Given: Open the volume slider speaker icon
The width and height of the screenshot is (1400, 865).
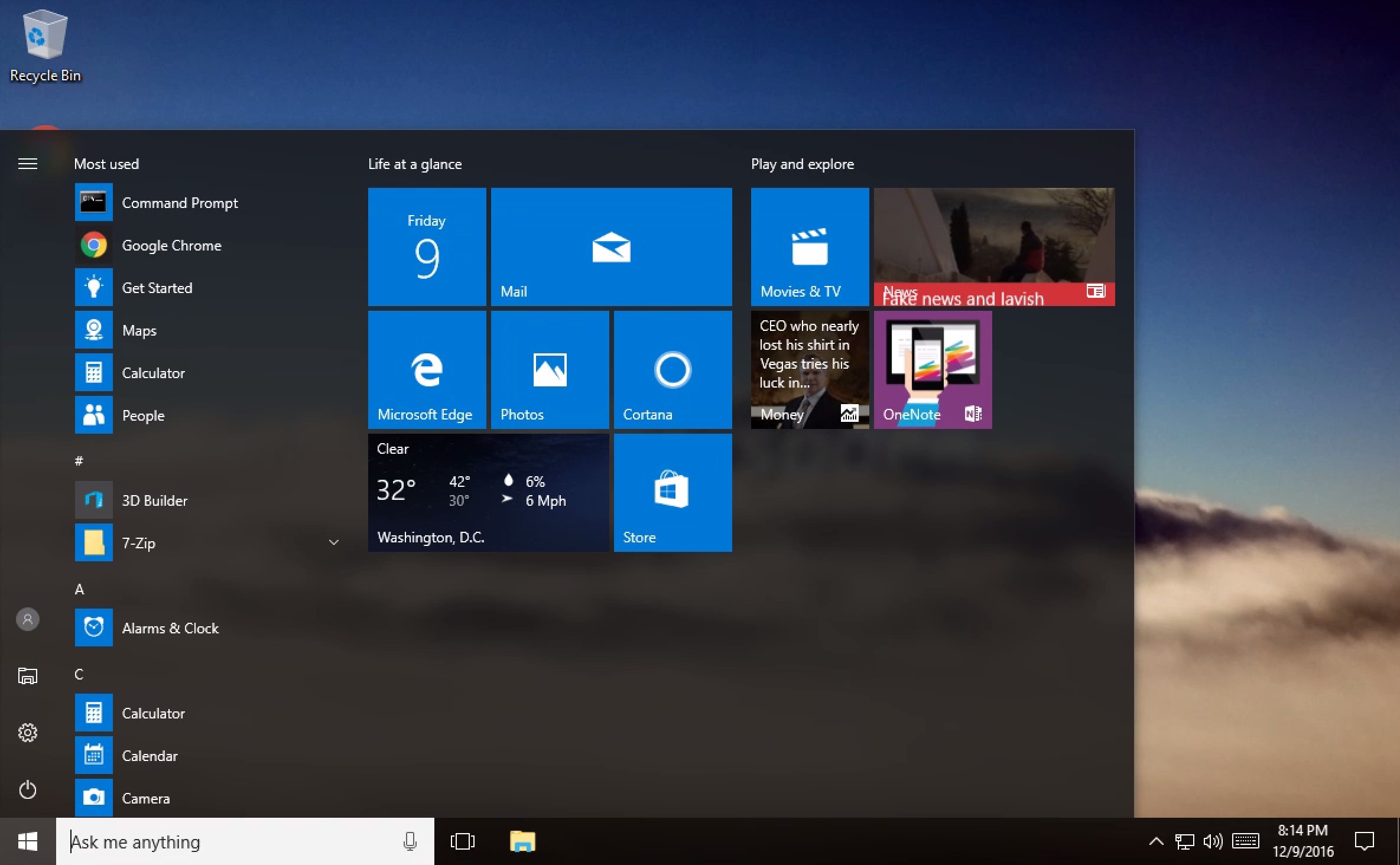Looking at the screenshot, I should point(1213,841).
